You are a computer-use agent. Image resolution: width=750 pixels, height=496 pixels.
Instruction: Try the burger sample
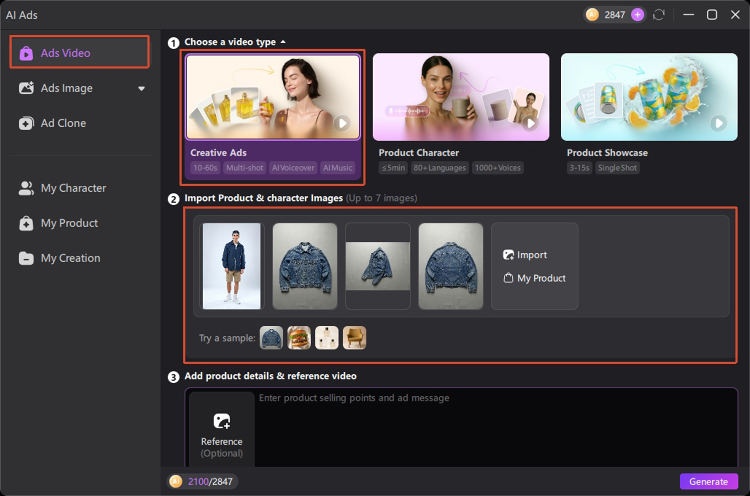299,338
